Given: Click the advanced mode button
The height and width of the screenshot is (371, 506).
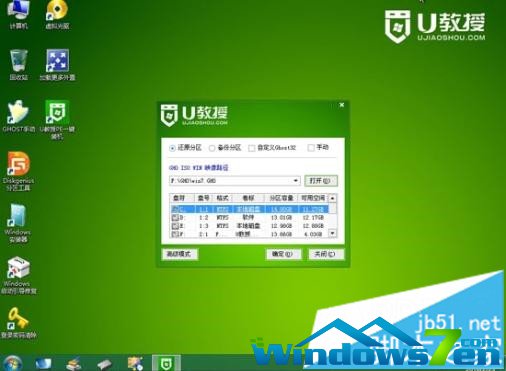Looking at the screenshot, I should click(180, 254).
